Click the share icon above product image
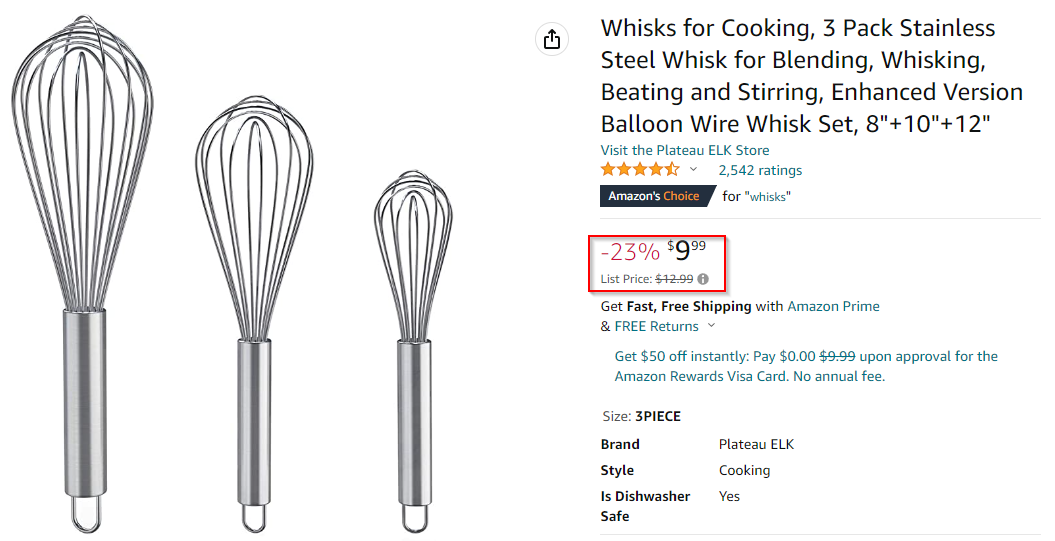The width and height of the screenshot is (1055, 541). (x=552, y=40)
